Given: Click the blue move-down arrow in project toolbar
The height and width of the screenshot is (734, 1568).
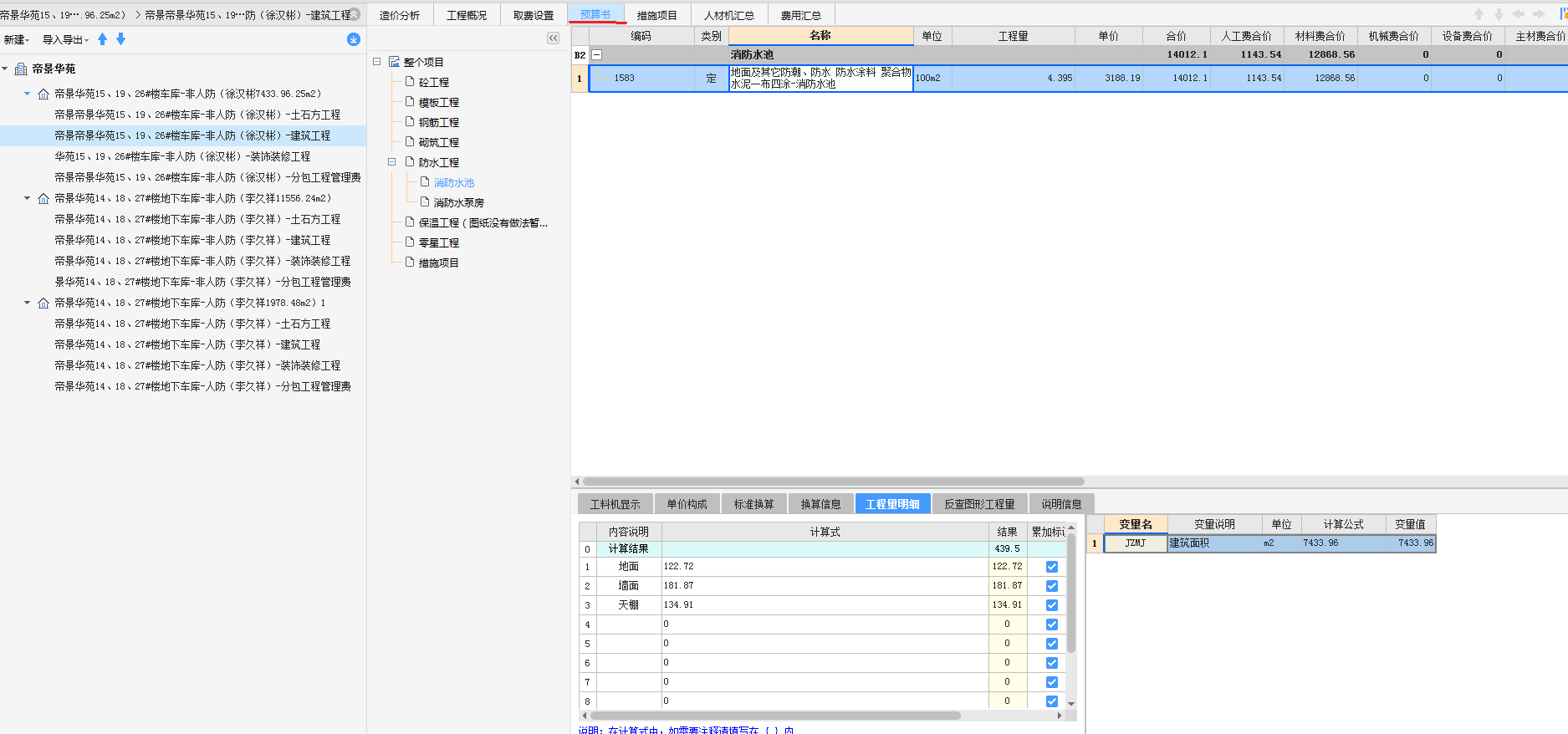Looking at the screenshot, I should click(120, 39).
